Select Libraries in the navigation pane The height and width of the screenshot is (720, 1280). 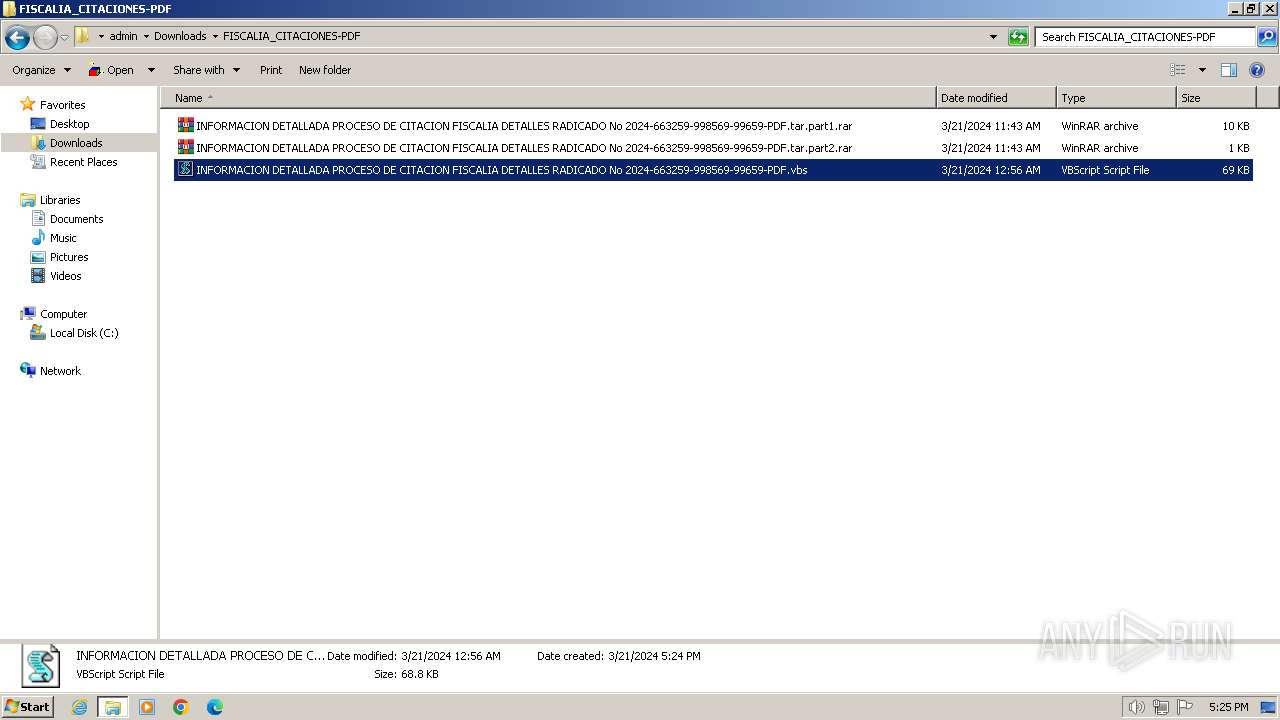[x=60, y=200]
